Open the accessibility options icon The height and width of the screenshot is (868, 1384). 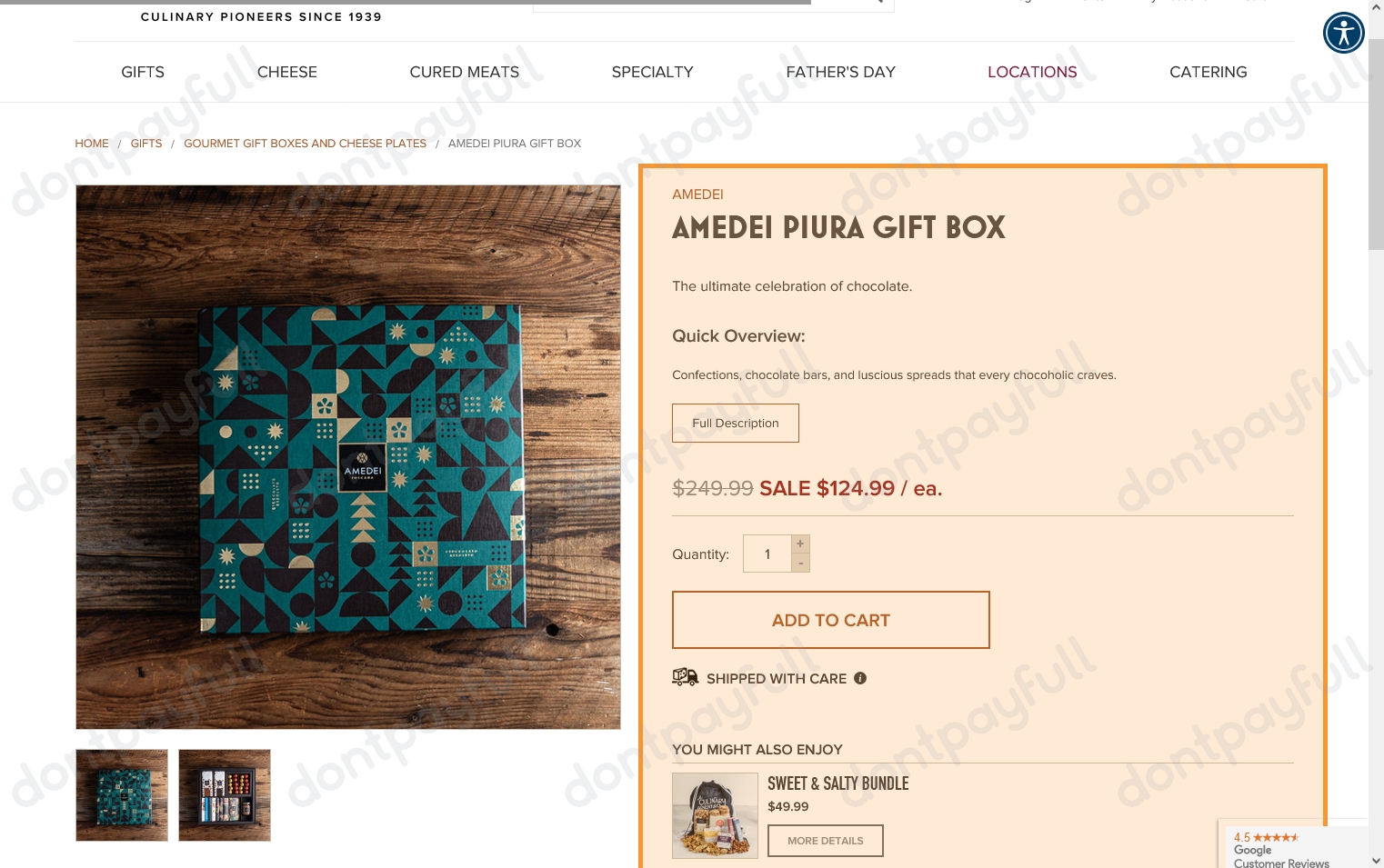coord(1344,33)
